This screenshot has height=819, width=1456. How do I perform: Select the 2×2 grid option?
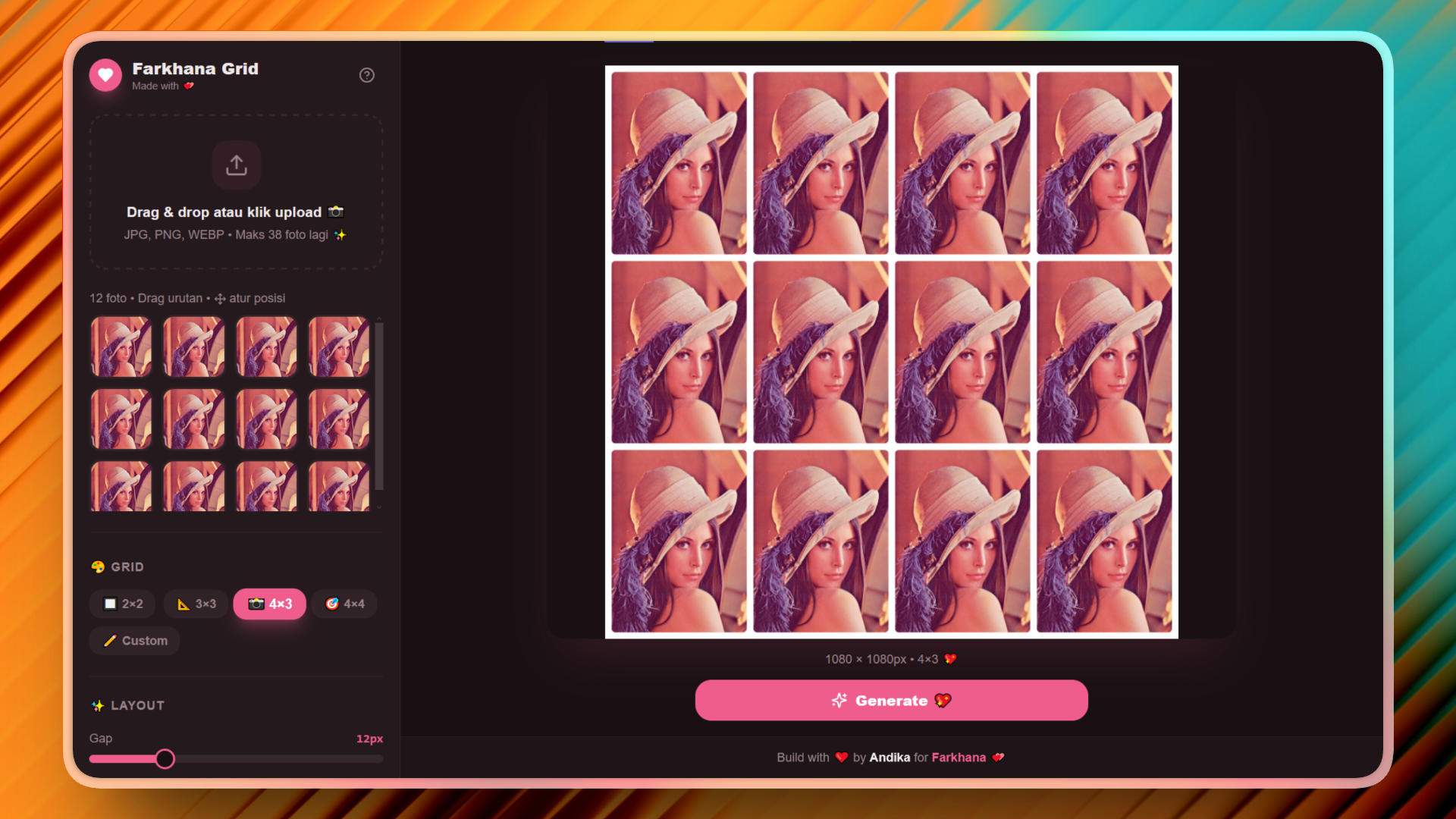click(122, 604)
